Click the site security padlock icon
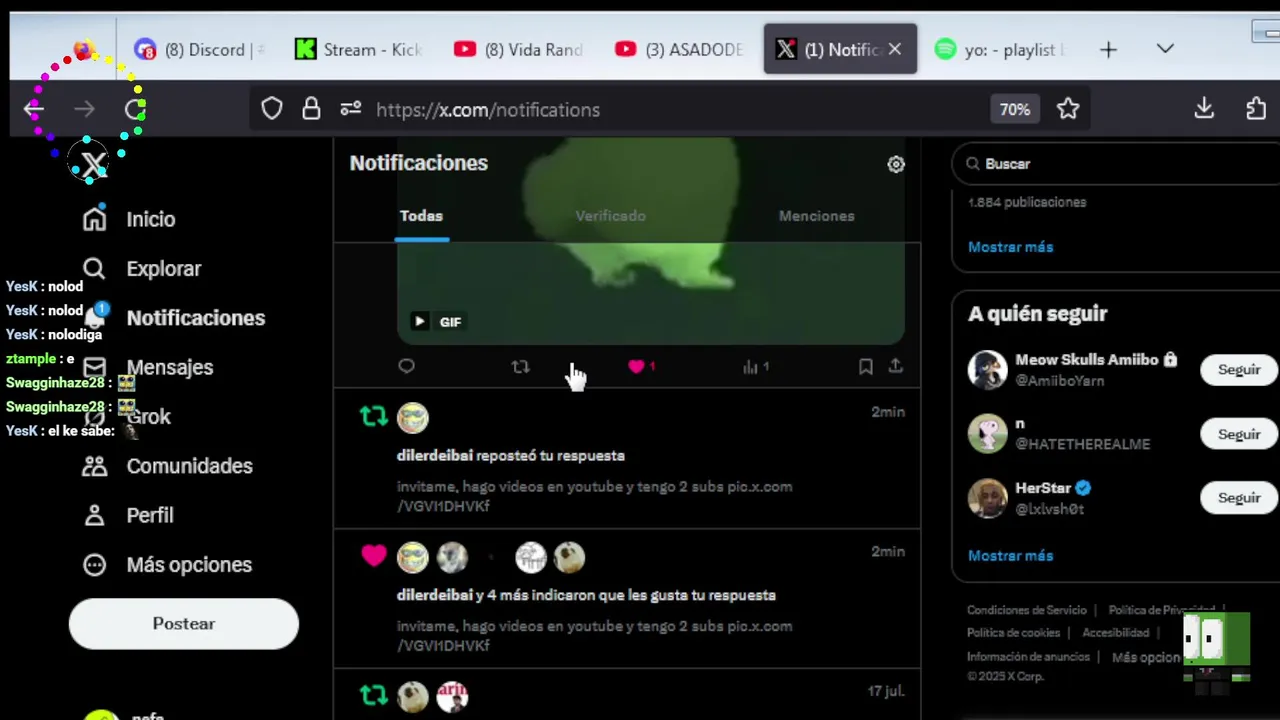This screenshot has width=1280, height=720. click(x=311, y=109)
